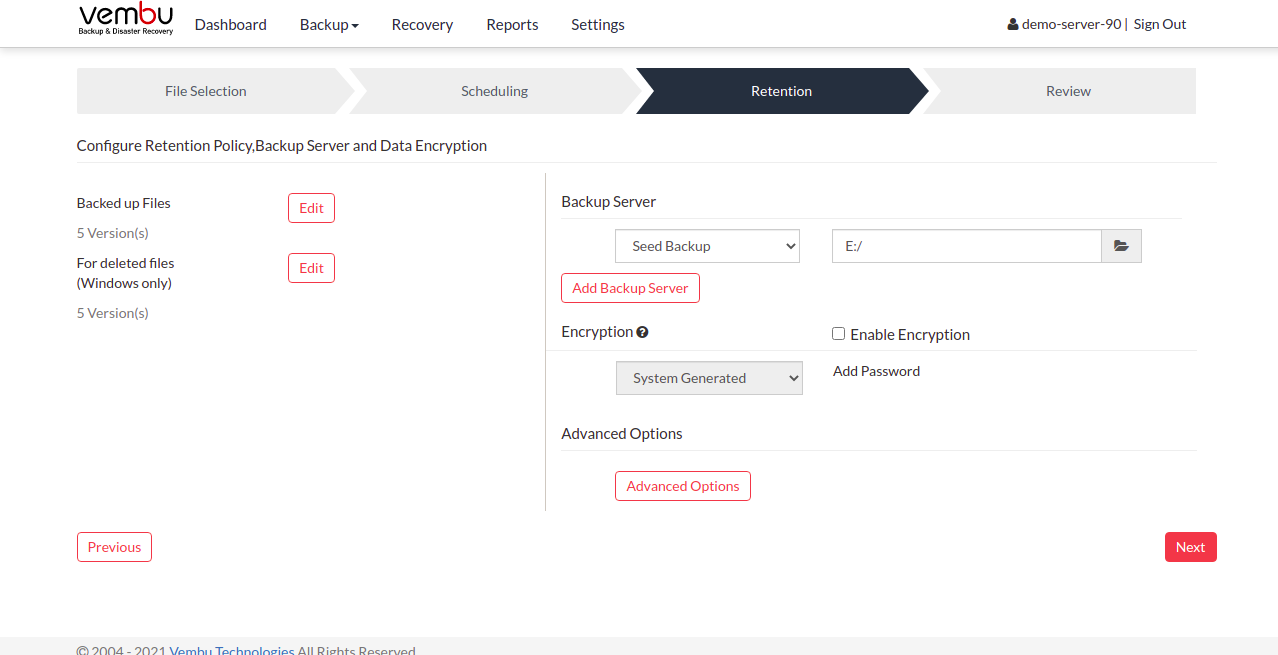Image resolution: width=1278 pixels, height=655 pixels.
Task: Click the Backed up Files label
Action: coord(124,203)
